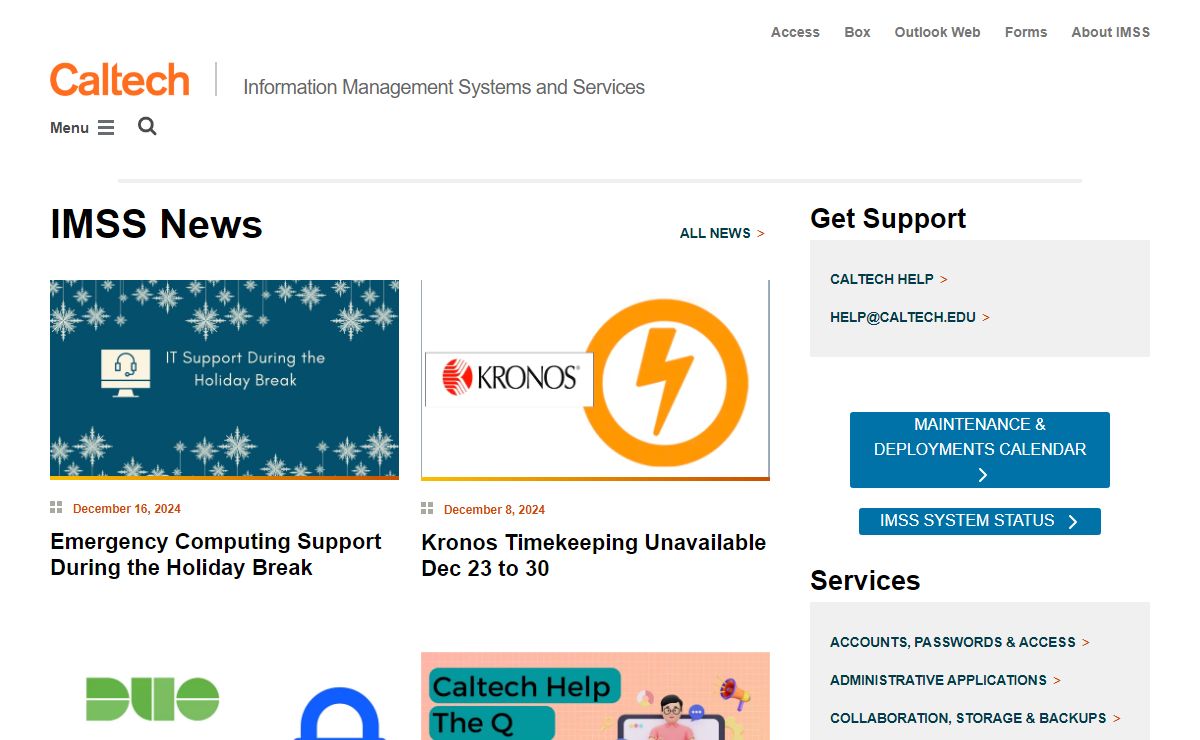
Task: Click the arrow next to ALL NEWS
Action: (760, 234)
